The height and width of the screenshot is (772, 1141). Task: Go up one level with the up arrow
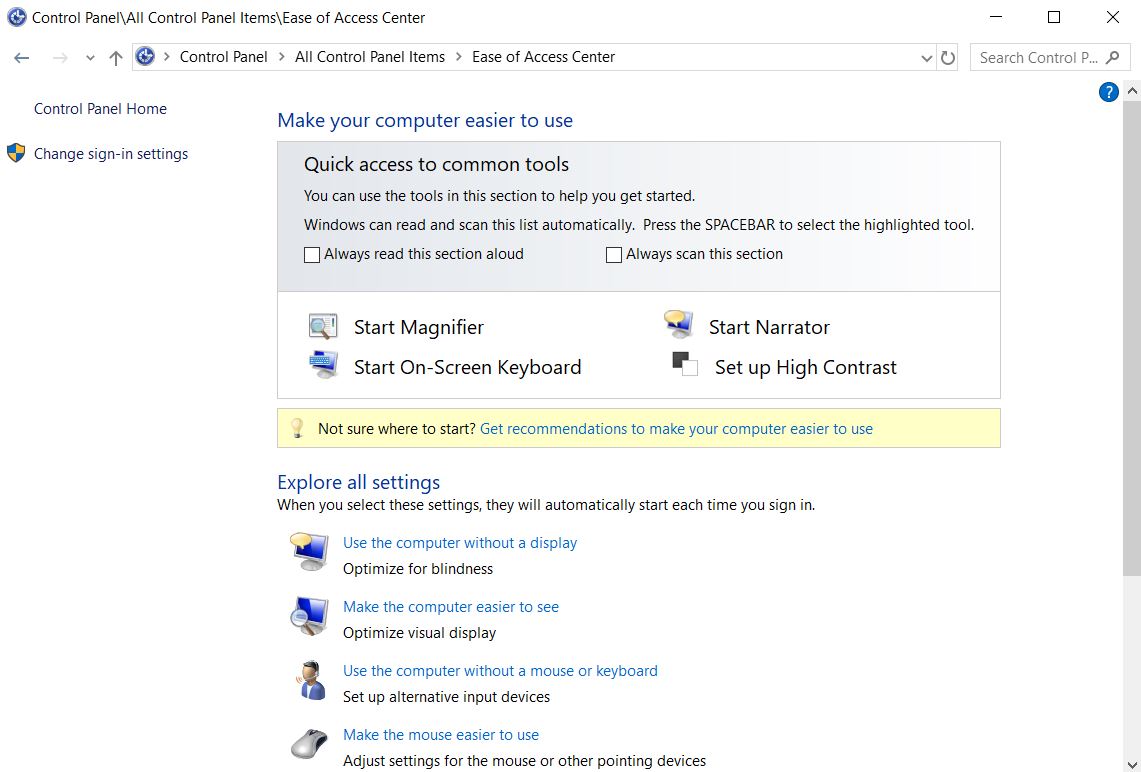pyautogui.click(x=116, y=57)
